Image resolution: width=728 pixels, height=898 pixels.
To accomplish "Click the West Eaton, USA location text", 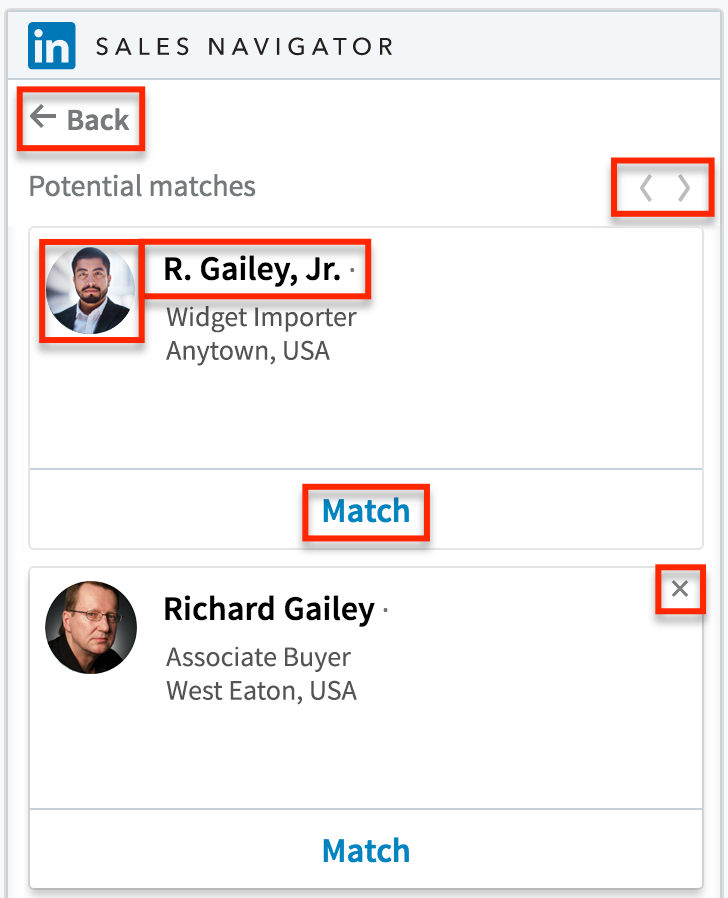I will pos(259,691).
